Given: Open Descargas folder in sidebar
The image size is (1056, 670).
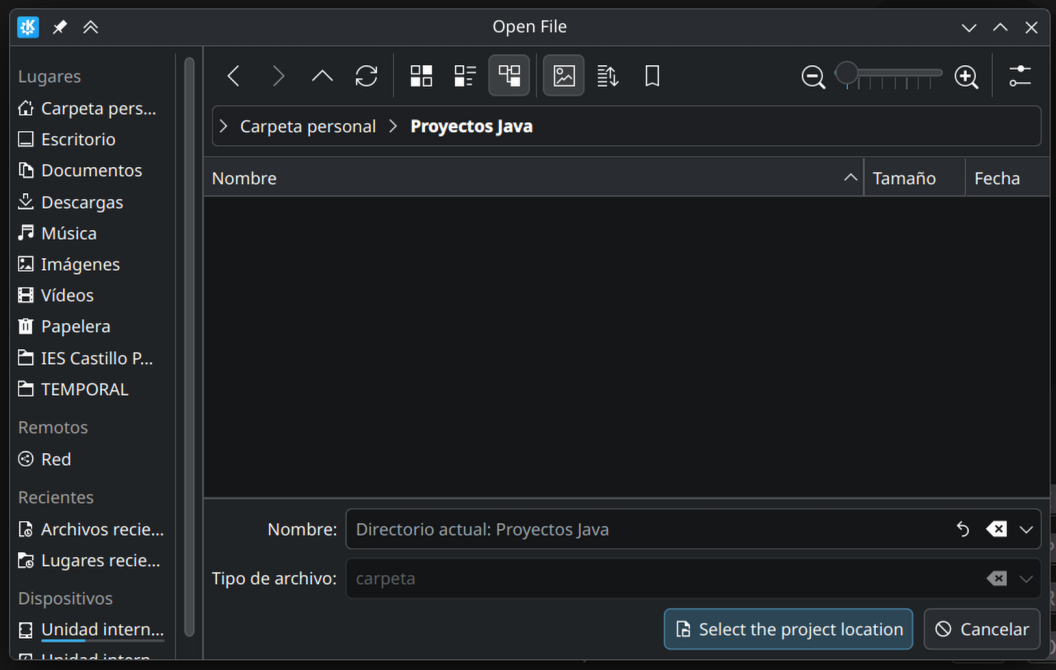Looking at the screenshot, I should point(92,202).
